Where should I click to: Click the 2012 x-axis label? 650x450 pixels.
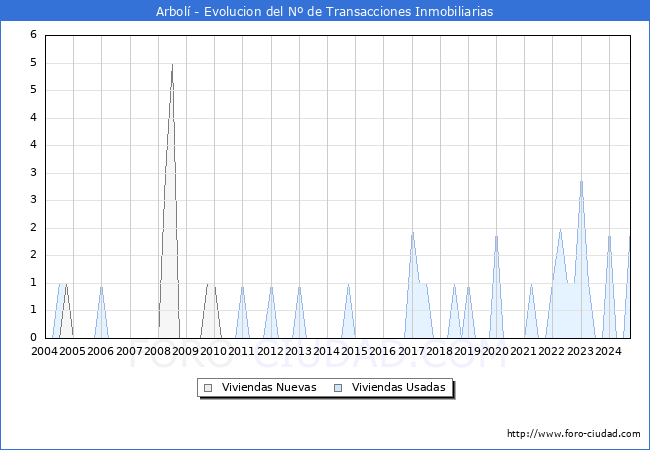[270, 351]
